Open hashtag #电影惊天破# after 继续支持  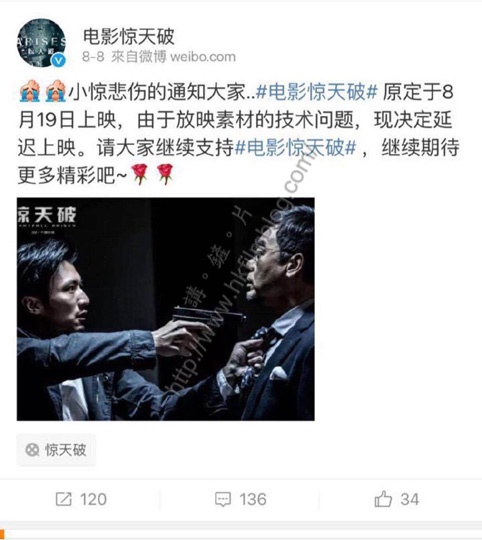click(x=295, y=148)
